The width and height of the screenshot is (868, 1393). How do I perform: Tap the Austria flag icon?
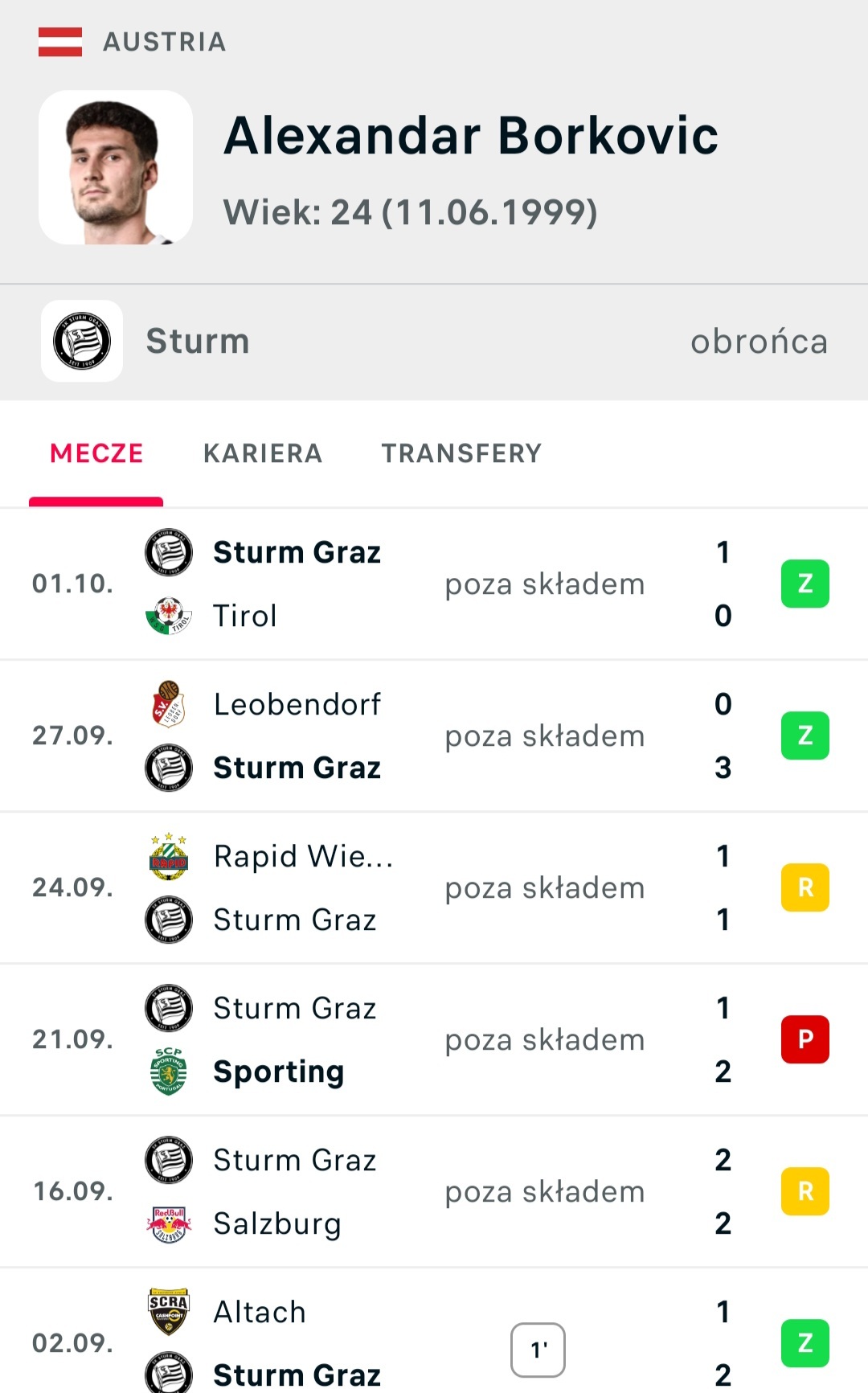pos(60,42)
